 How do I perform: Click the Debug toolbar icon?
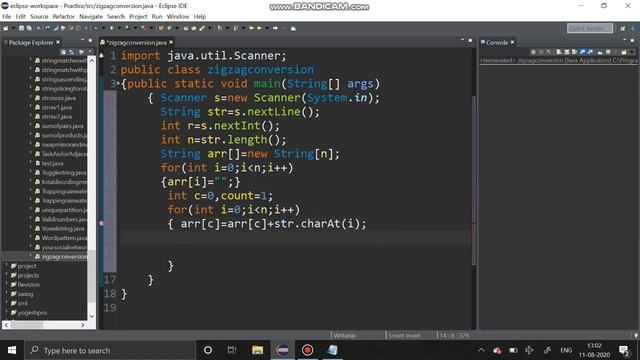[x=96, y=28]
